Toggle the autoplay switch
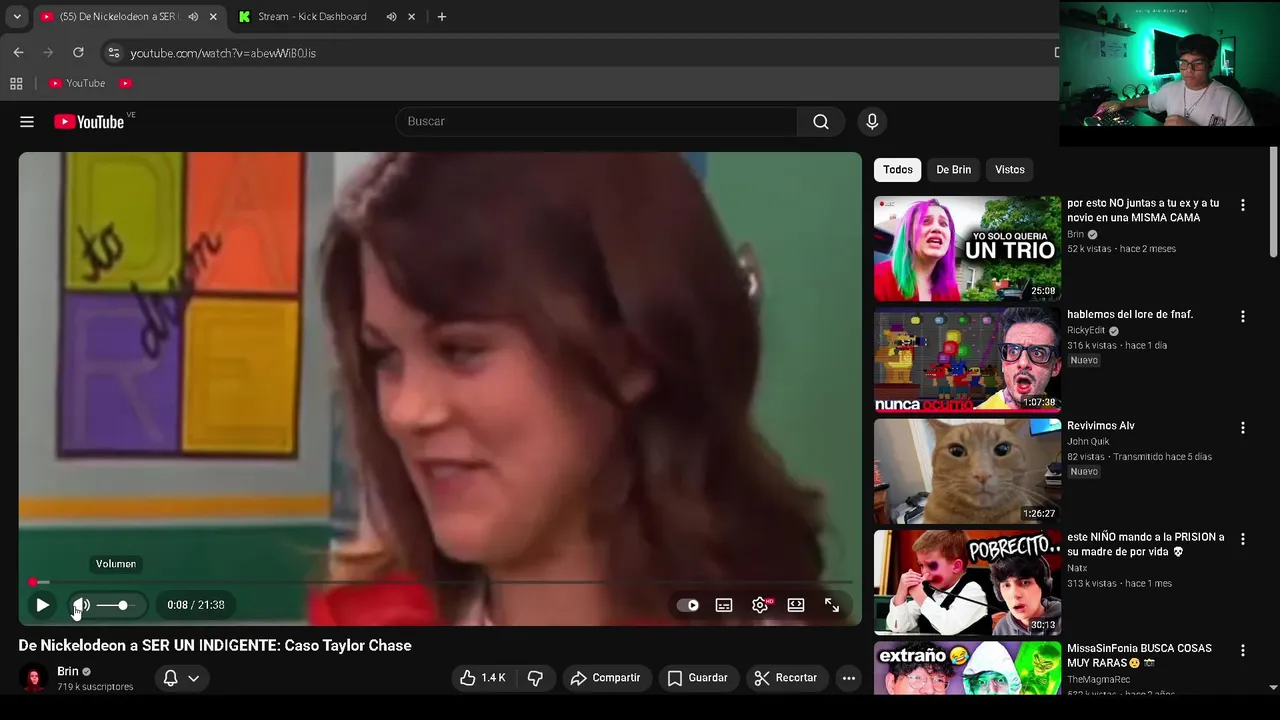This screenshot has width=1280, height=720. pyautogui.click(x=688, y=605)
